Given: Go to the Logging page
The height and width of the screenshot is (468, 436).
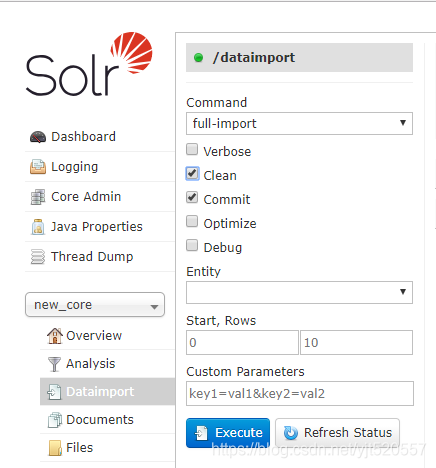Looking at the screenshot, I should coord(100,167).
